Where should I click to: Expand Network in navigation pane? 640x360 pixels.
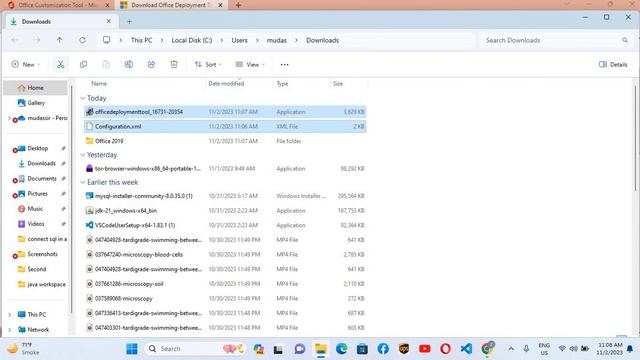click(9, 329)
